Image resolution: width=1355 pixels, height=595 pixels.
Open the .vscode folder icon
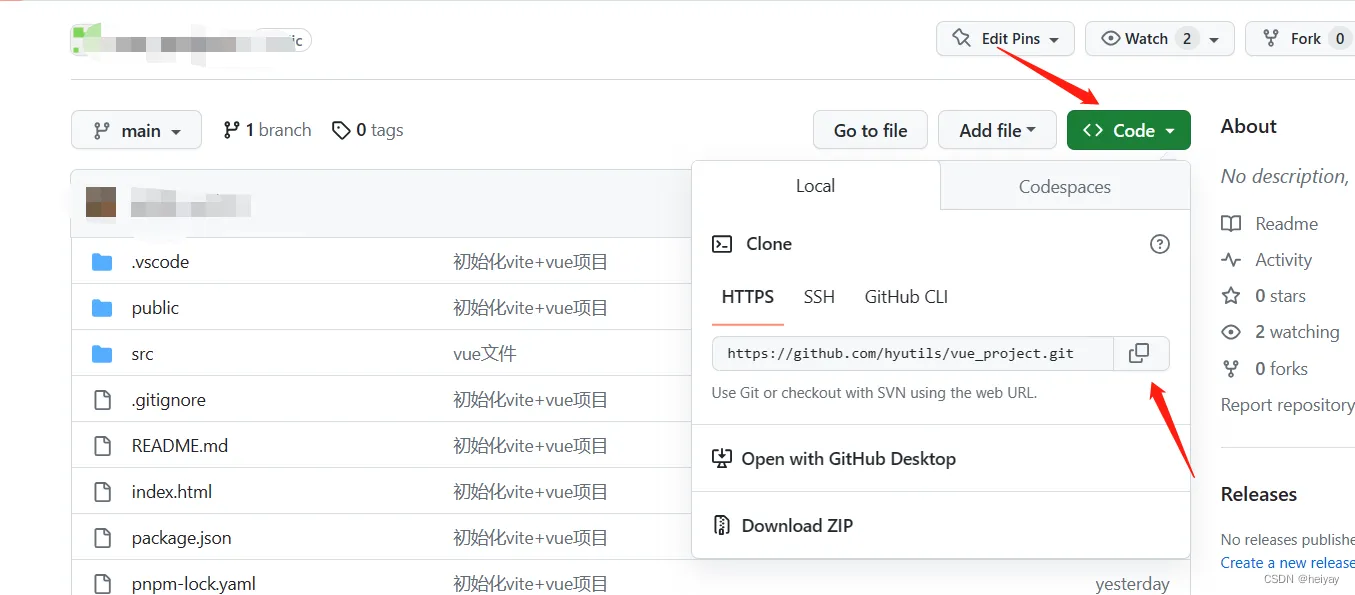coord(102,262)
